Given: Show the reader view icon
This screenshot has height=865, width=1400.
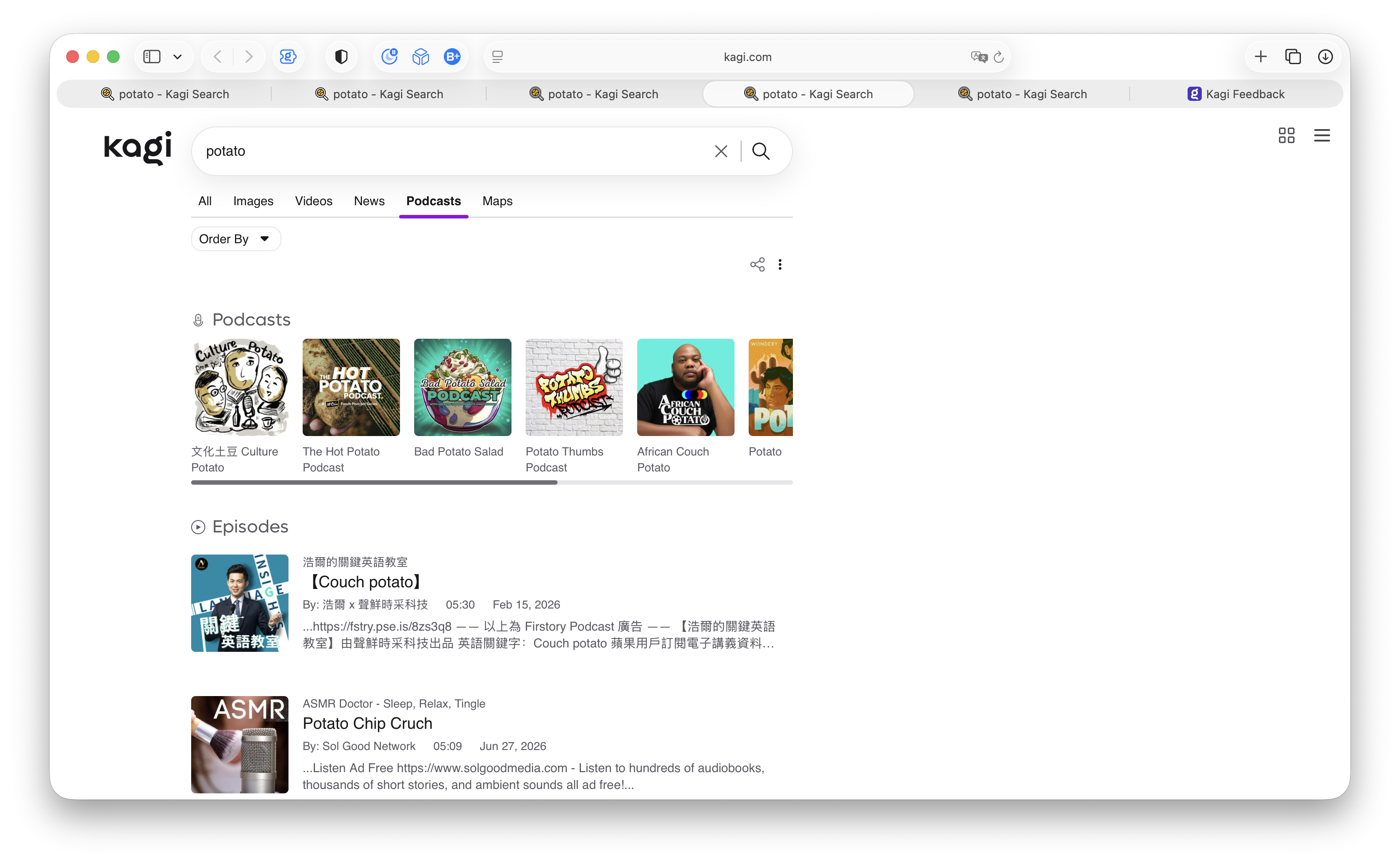Looking at the screenshot, I should point(497,57).
